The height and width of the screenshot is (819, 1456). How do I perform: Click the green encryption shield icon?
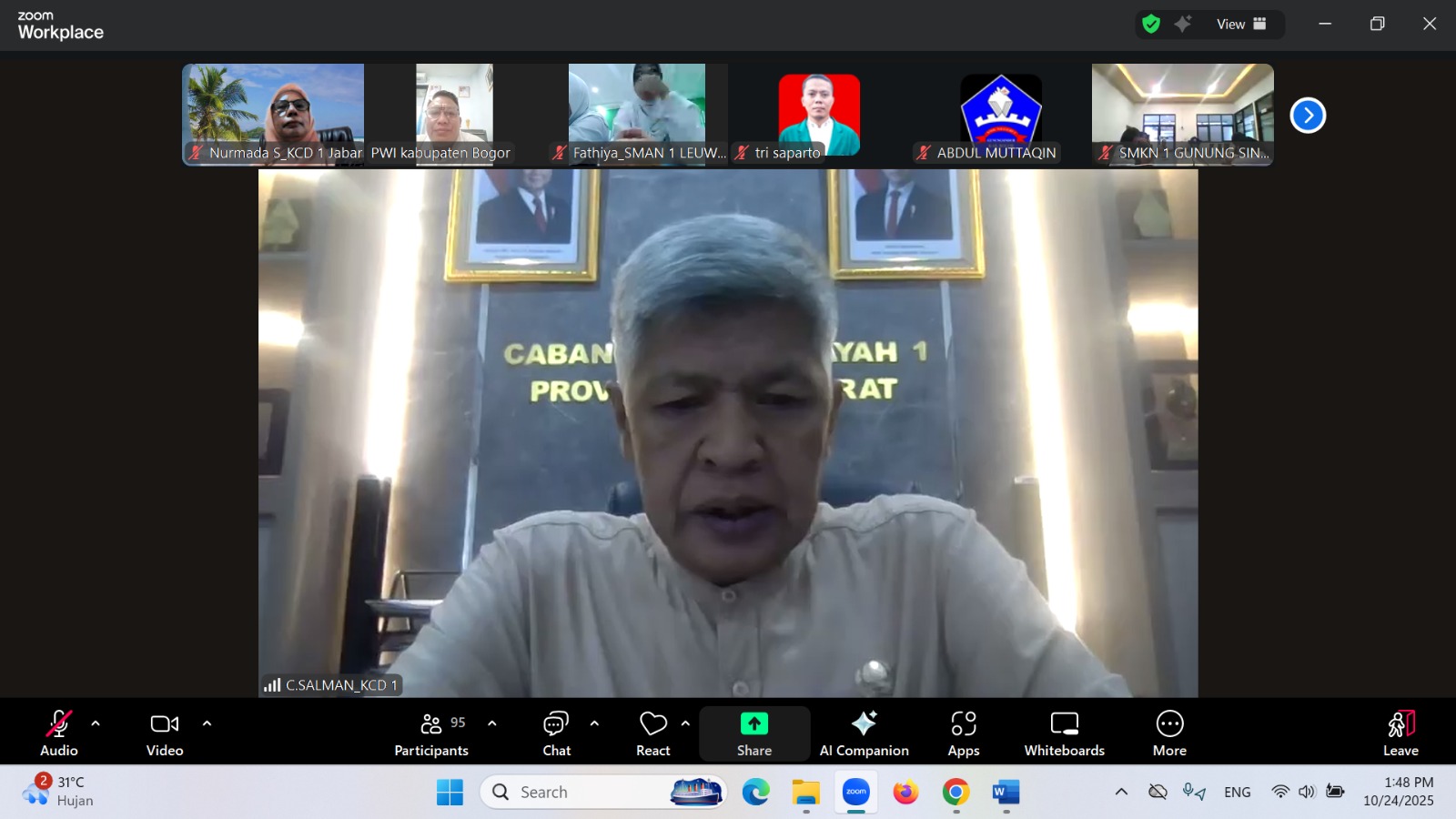[x=1151, y=25]
